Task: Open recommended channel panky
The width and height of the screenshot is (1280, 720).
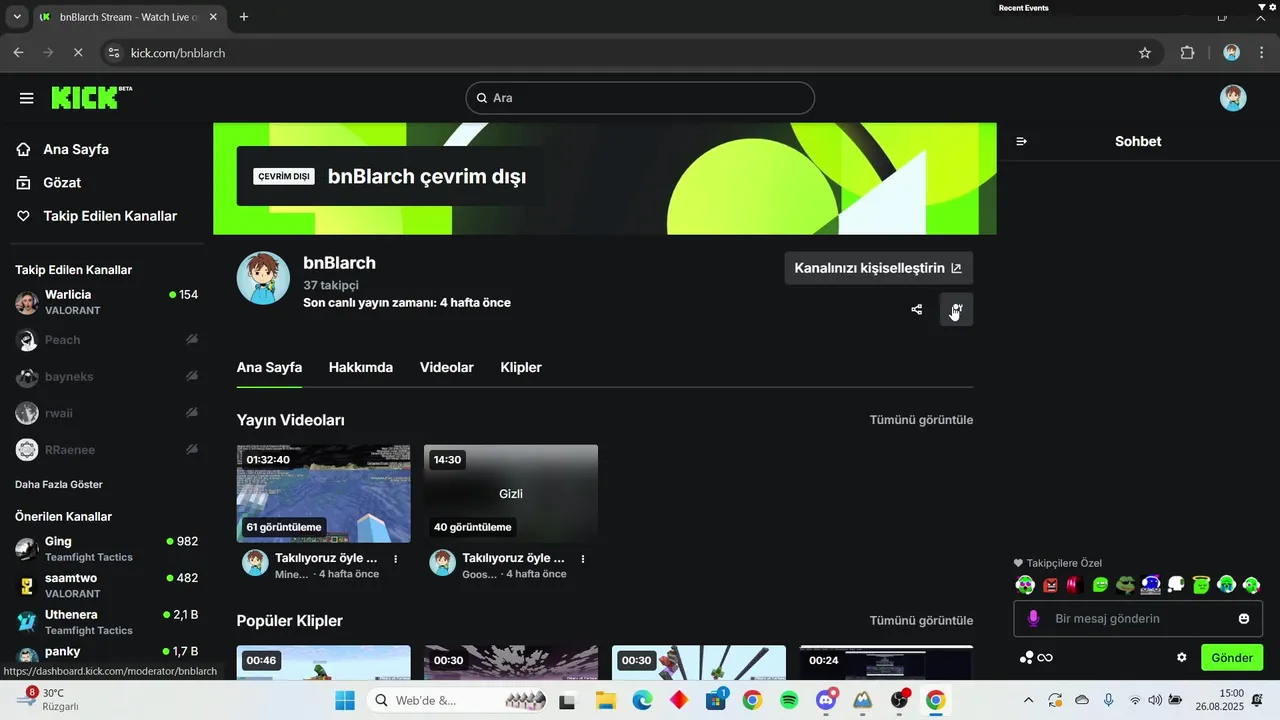Action: click(106, 655)
